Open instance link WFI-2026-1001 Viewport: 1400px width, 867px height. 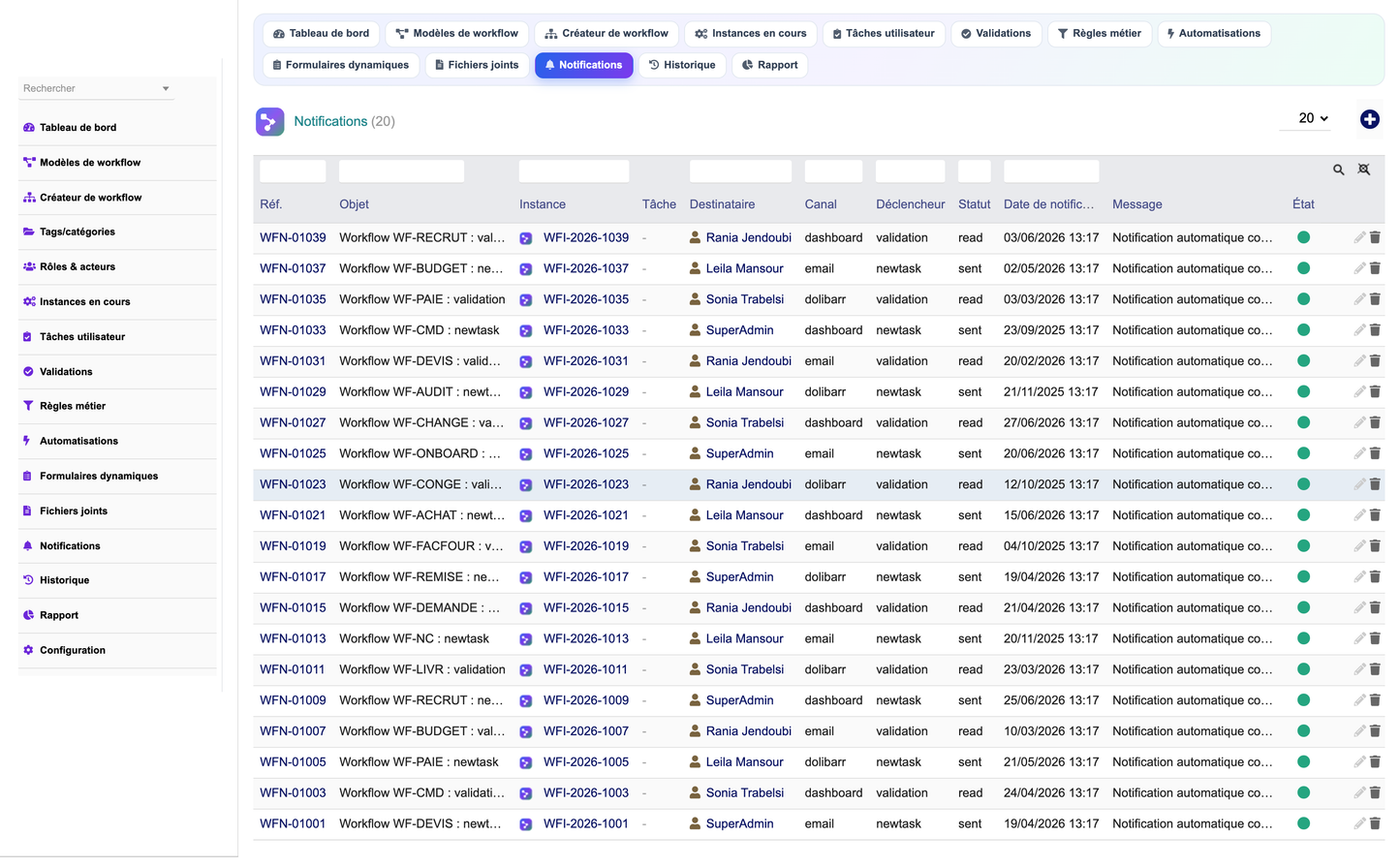point(586,823)
